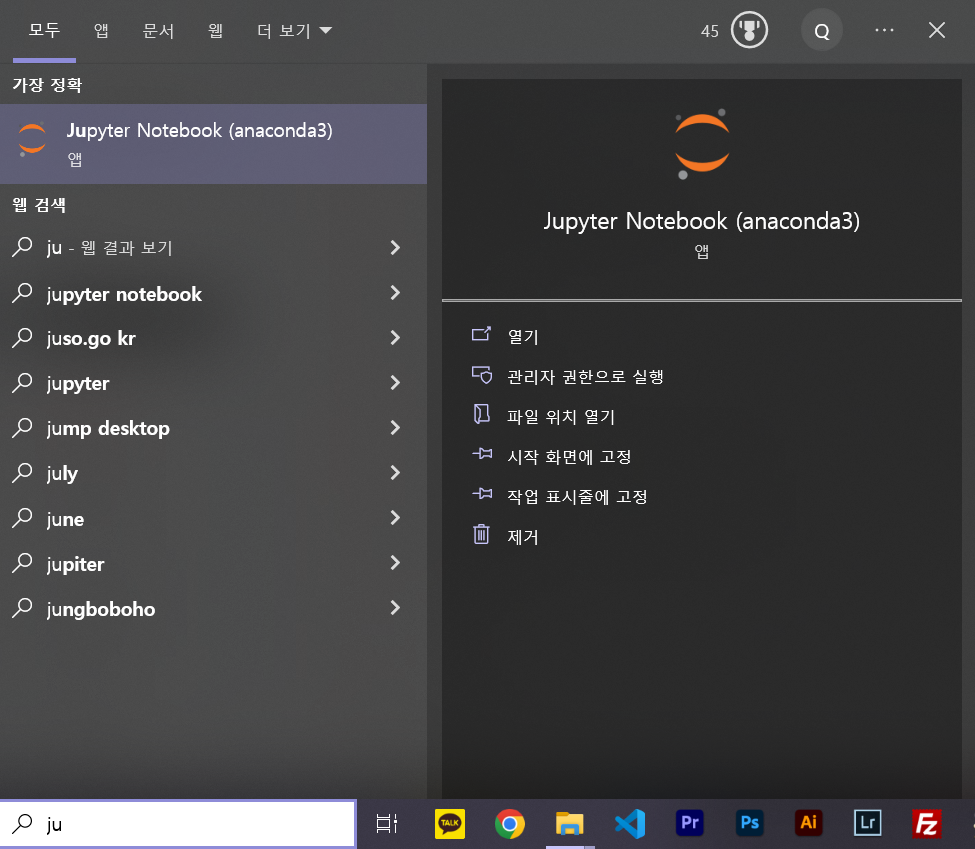Viewport: 975px width, 849px height.
Task: Expand chevron for 'juso.go kr' suggestion
Action: [395, 338]
